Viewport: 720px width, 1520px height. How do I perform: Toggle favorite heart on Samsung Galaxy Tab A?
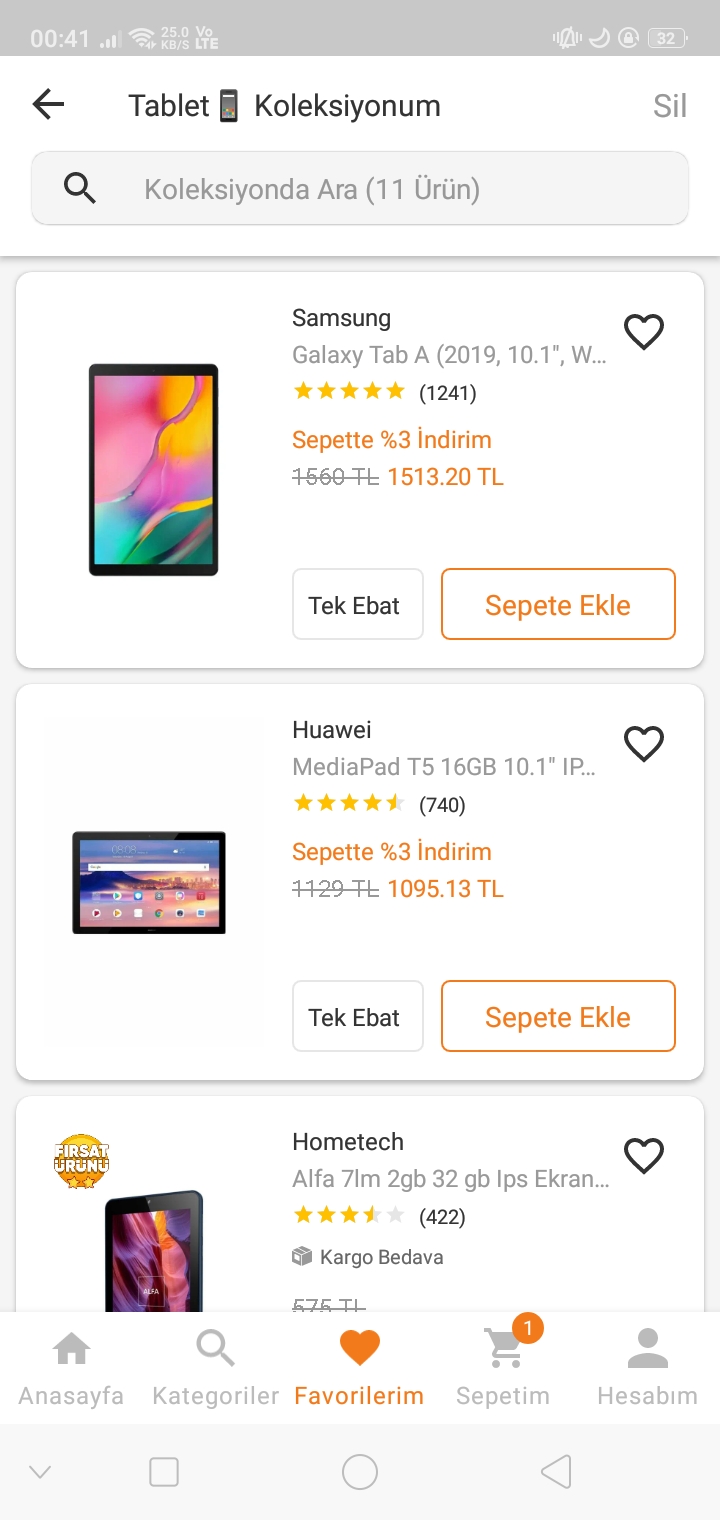(644, 331)
